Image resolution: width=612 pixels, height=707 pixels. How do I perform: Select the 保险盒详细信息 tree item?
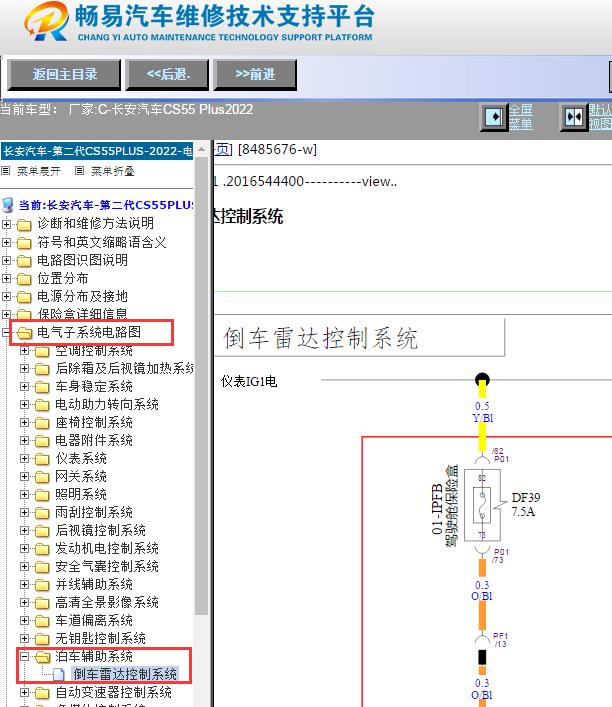click(x=82, y=313)
